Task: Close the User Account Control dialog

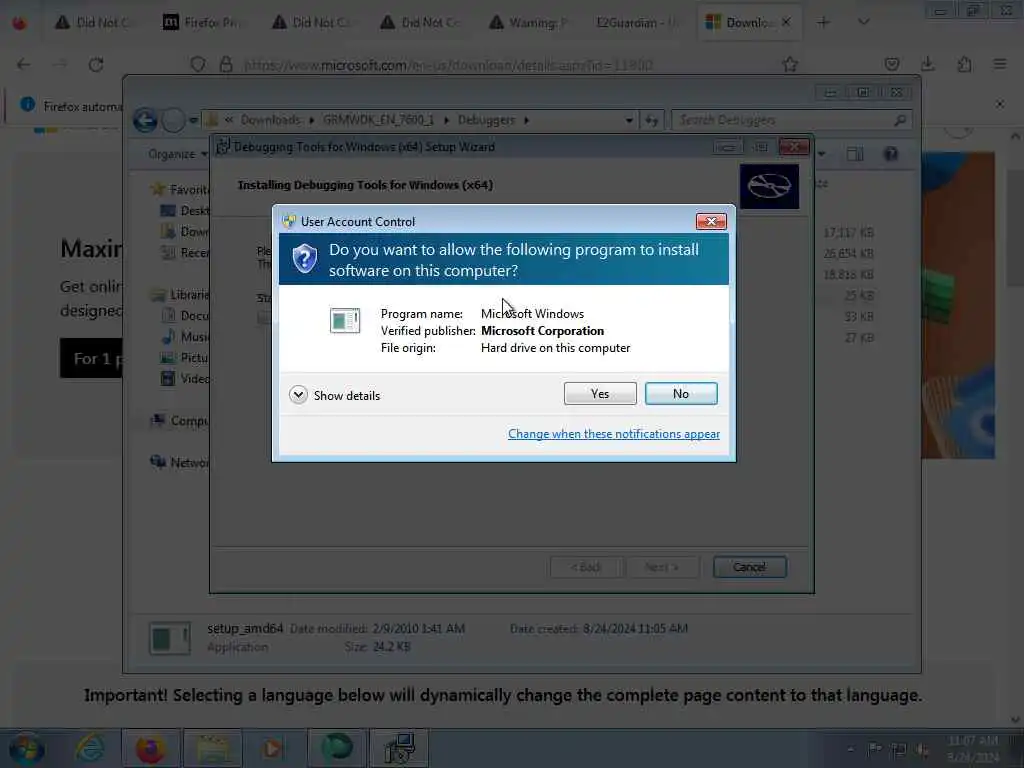Action: click(711, 222)
